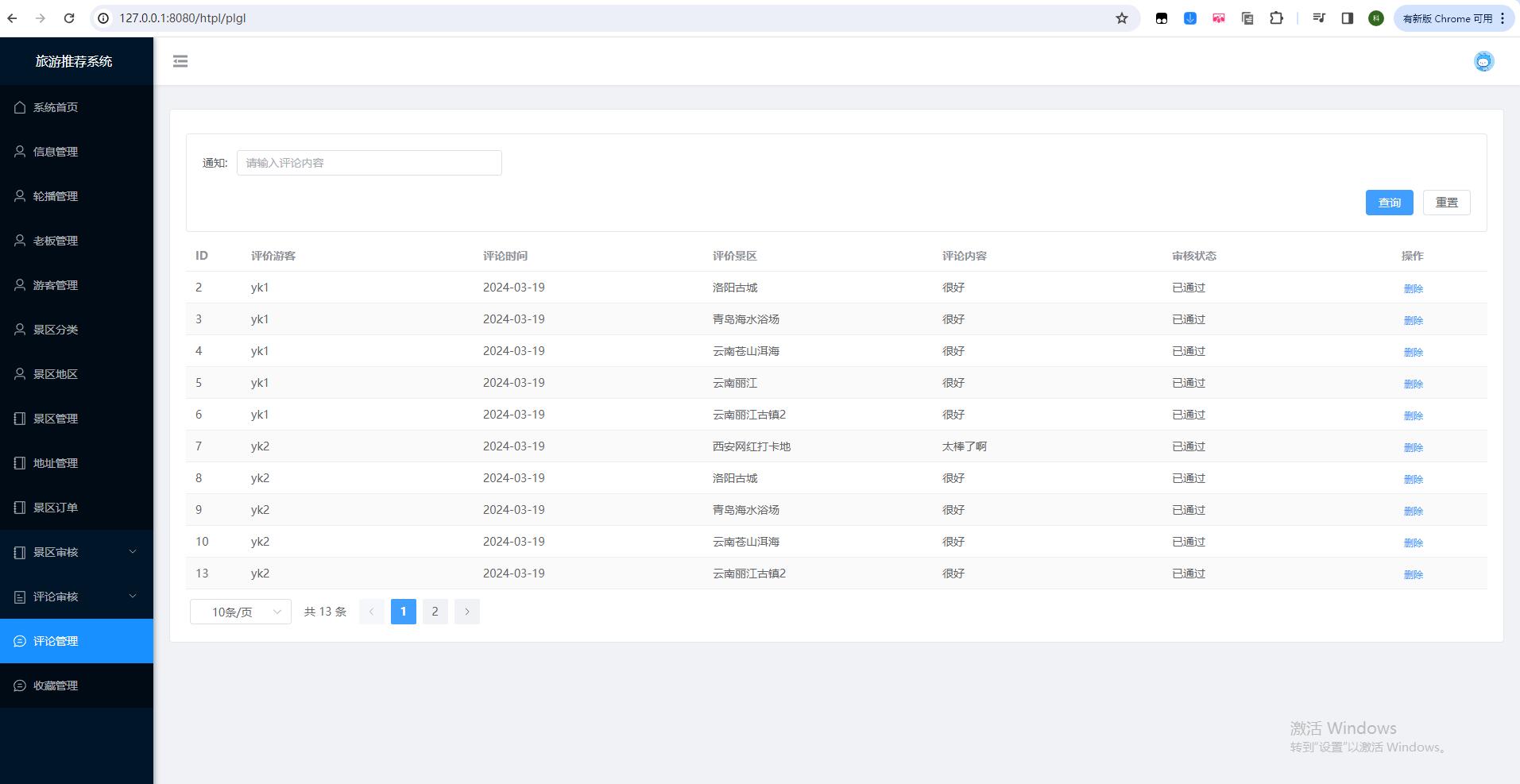The image size is (1520, 784).
Task: Click 共 13 条 total count text
Action: [x=326, y=612]
